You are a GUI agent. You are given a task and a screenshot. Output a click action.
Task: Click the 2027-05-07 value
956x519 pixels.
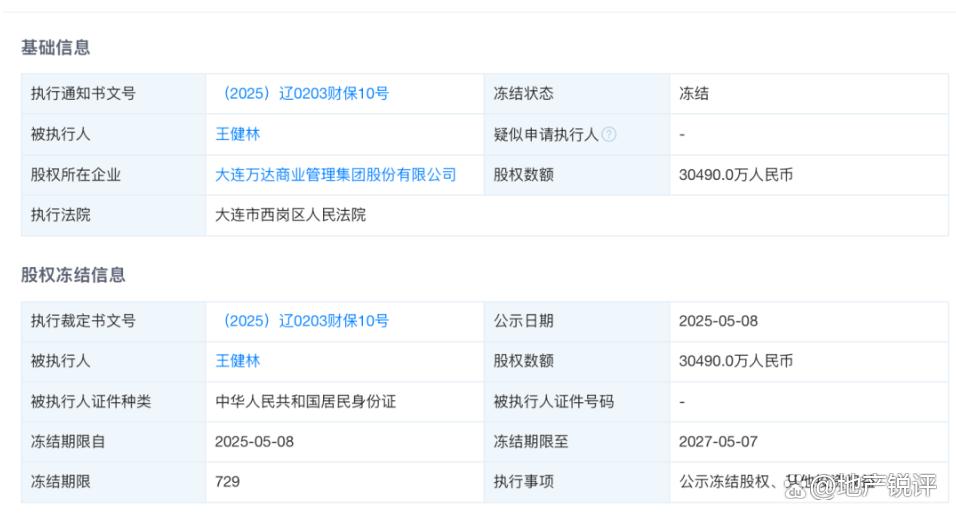(718, 442)
